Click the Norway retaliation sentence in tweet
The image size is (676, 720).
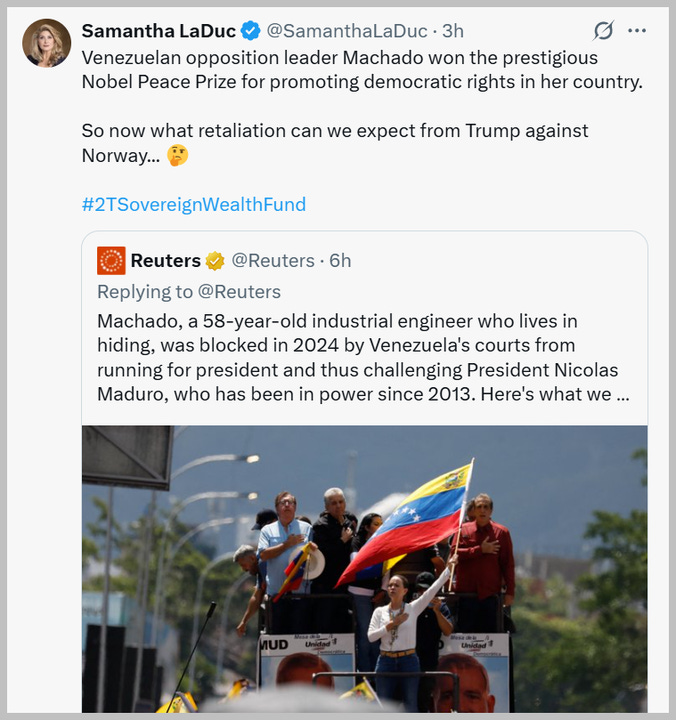pos(335,143)
